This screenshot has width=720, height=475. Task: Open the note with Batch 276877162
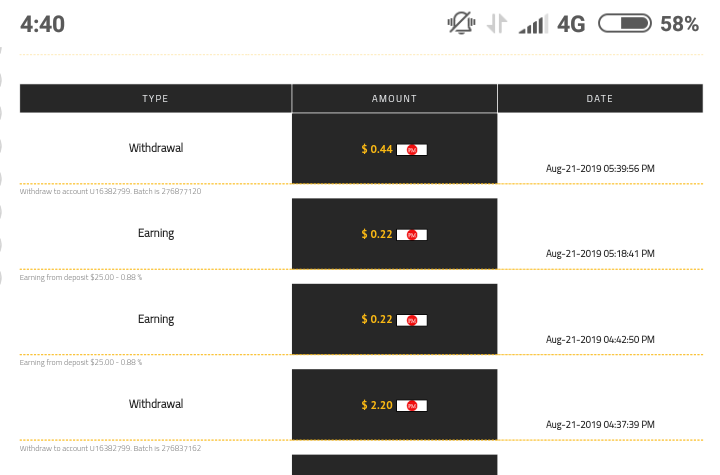click(x=110, y=448)
